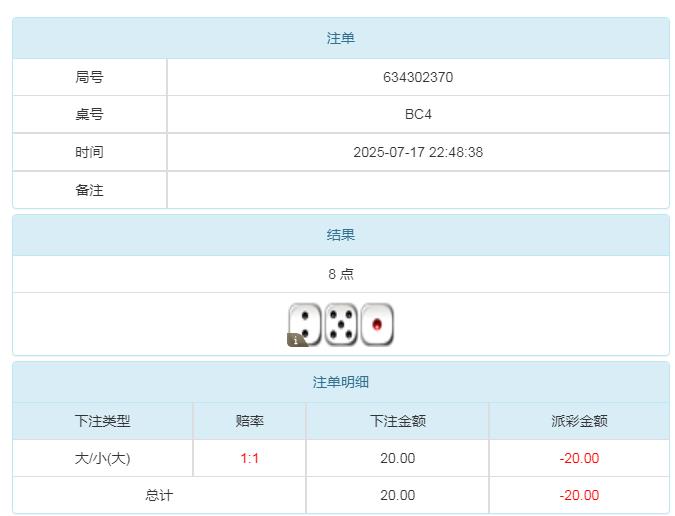Click the red 1:1 odds value
Viewport: 675px width, 516px height.
tap(250, 458)
